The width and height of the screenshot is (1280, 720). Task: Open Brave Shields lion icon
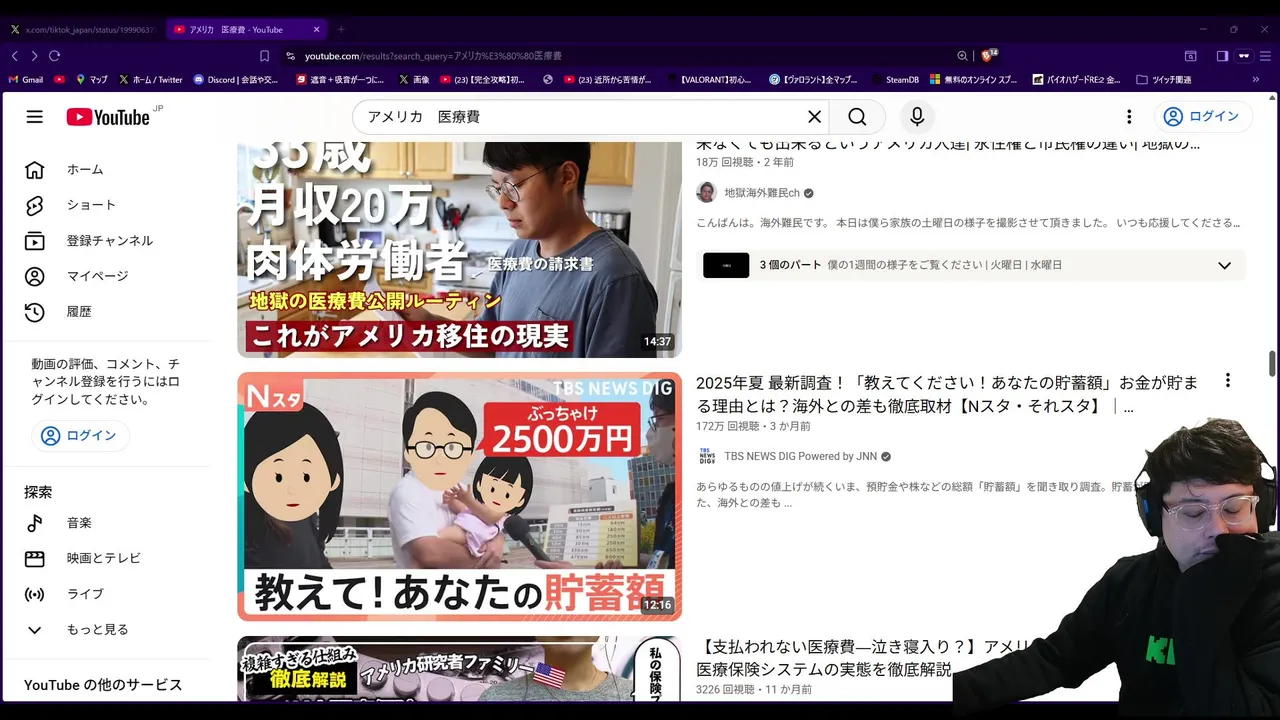[x=990, y=56]
